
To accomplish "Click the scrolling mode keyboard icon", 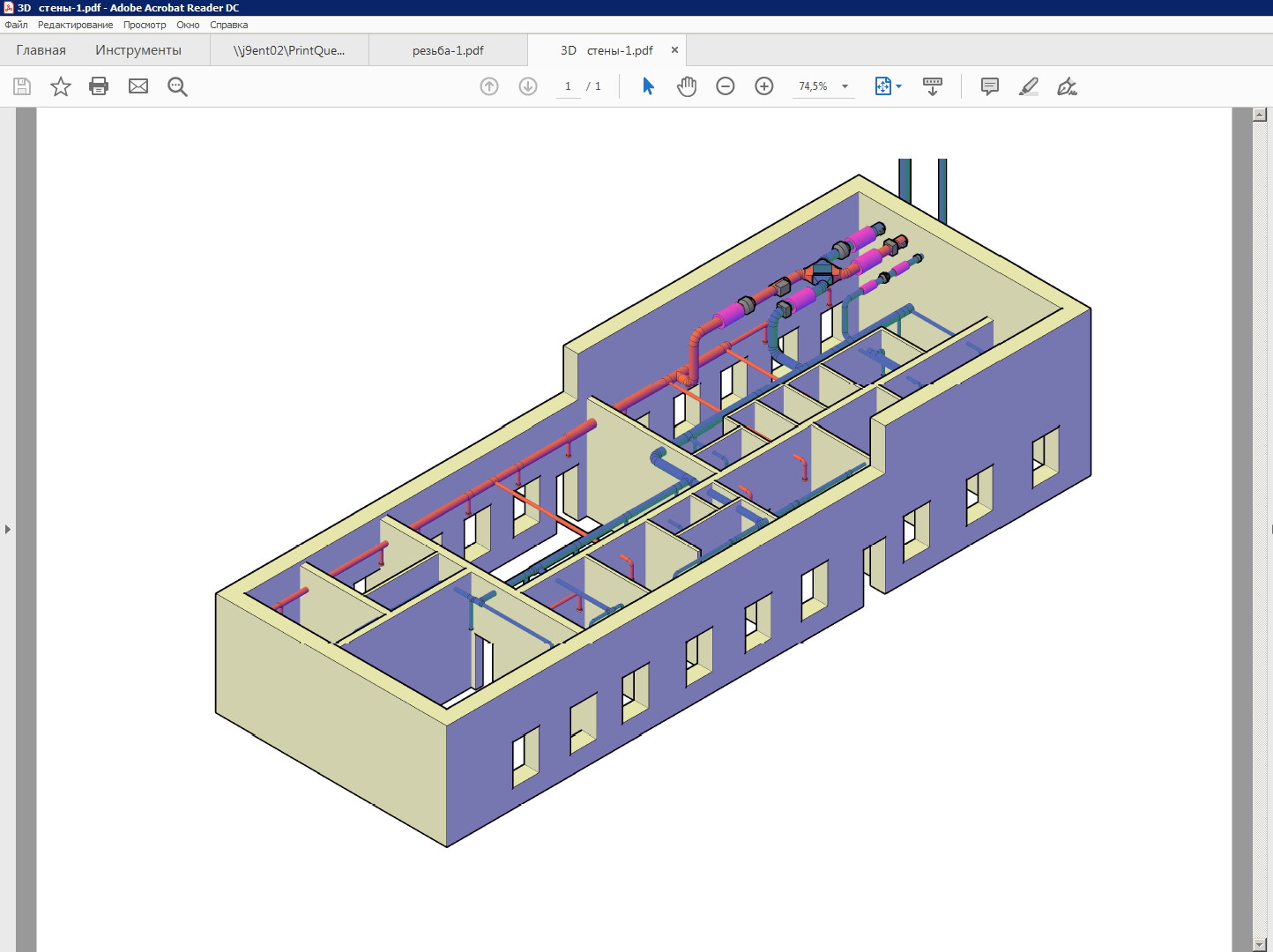I will click(x=933, y=86).
